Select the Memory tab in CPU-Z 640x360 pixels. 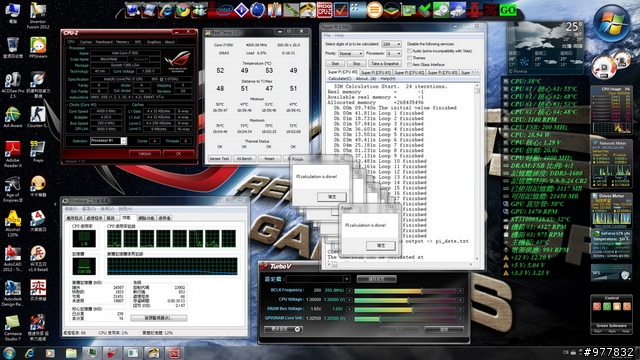(x=122, y=42)
